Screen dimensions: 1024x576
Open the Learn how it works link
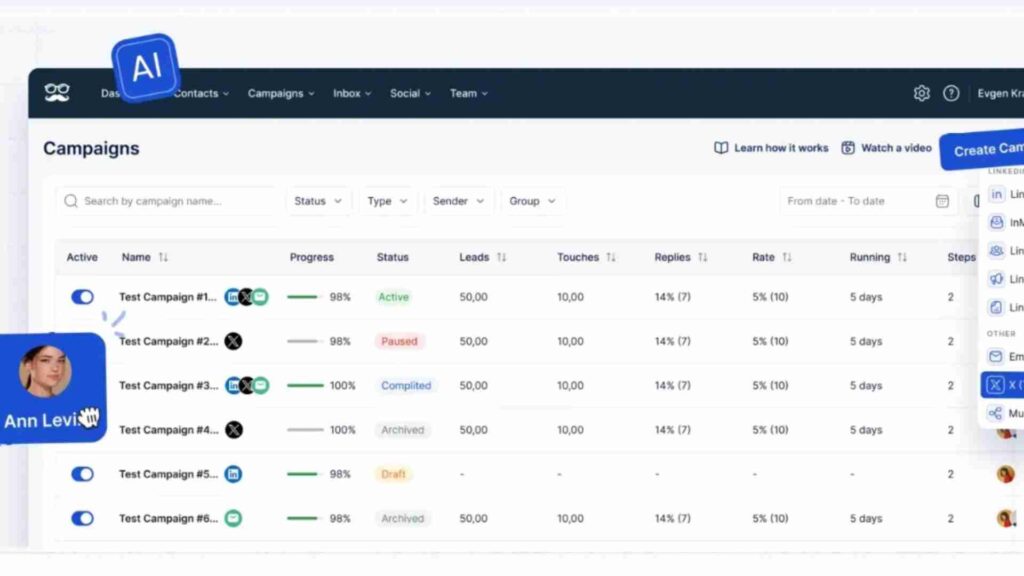(x=771, y=148)
